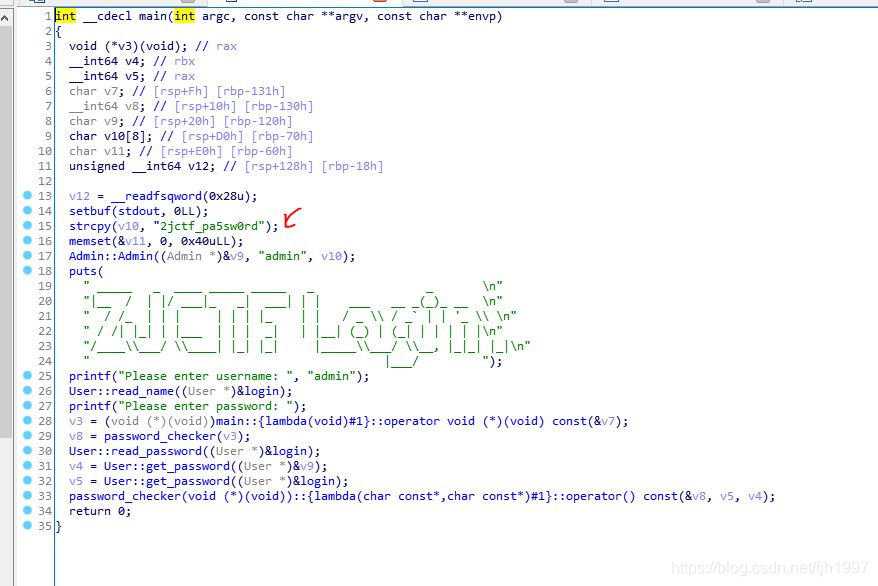Screen dimensions: 878x586
Task: Click the char v10[8] declaration
Action: [x=111, y=137]
